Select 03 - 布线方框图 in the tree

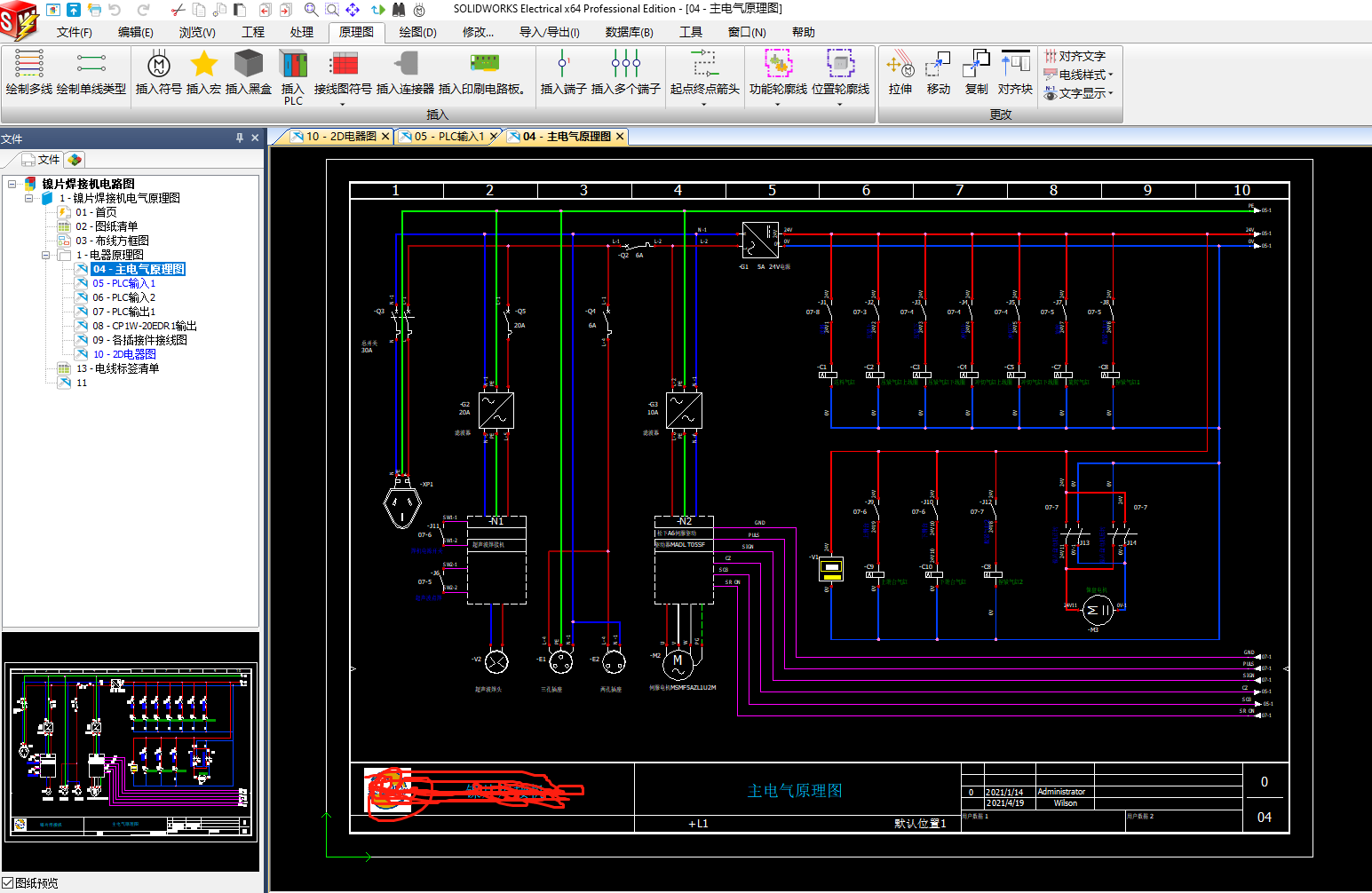coord(112,241)
